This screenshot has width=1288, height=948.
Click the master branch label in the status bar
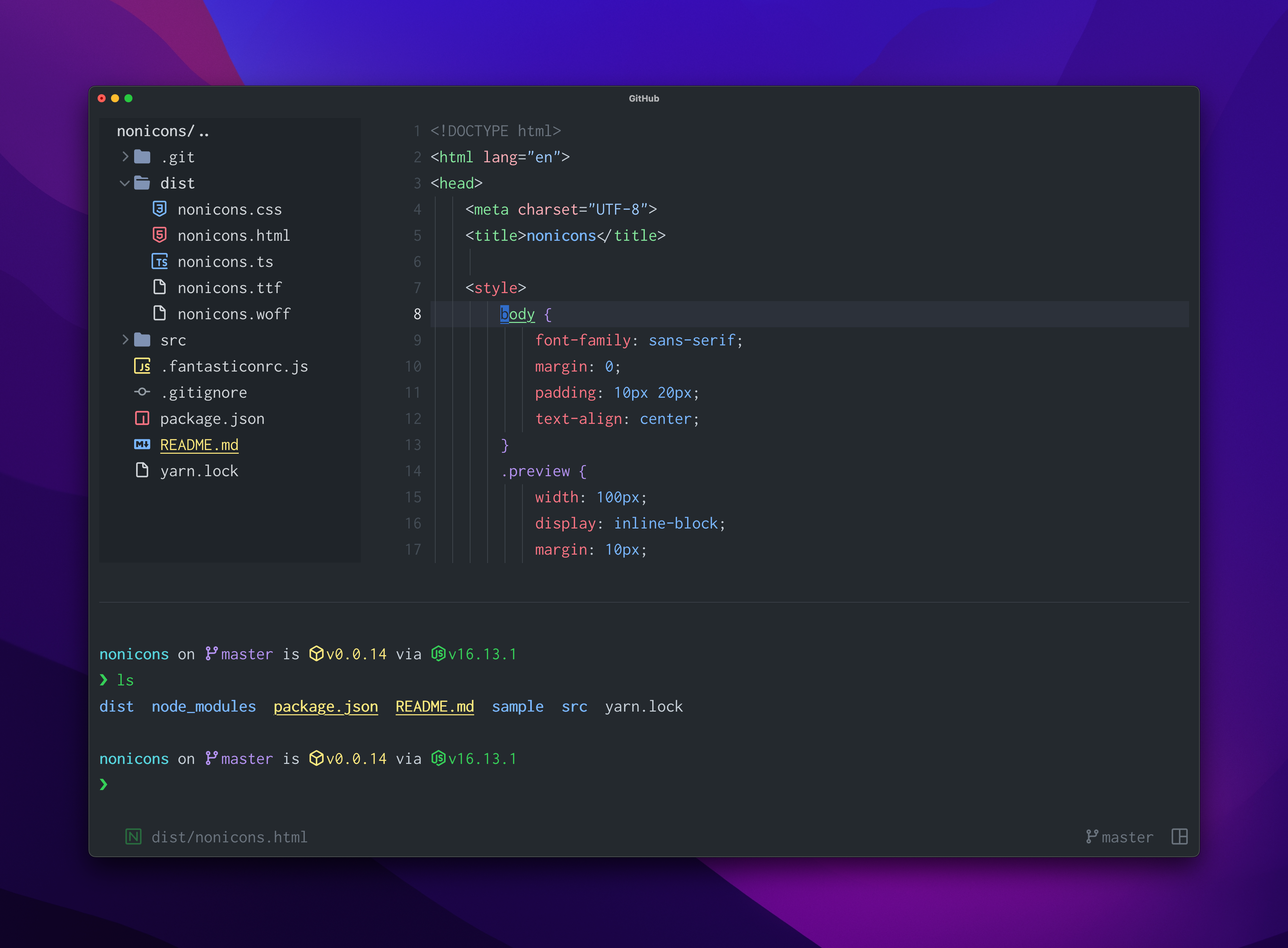pyautogui.click(x=1127, y=837)
